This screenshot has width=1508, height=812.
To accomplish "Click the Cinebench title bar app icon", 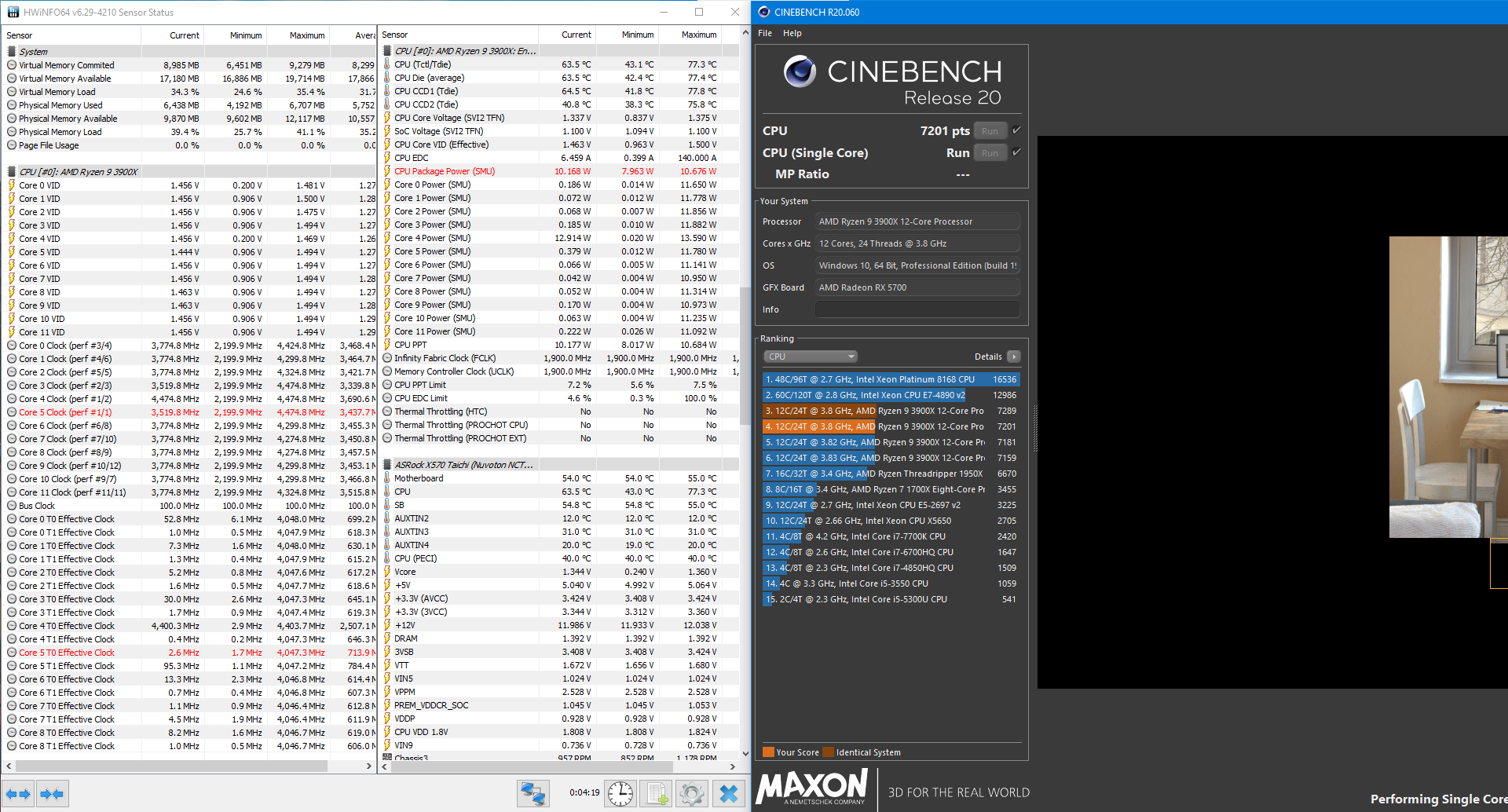I will click(x=764, y=12).
